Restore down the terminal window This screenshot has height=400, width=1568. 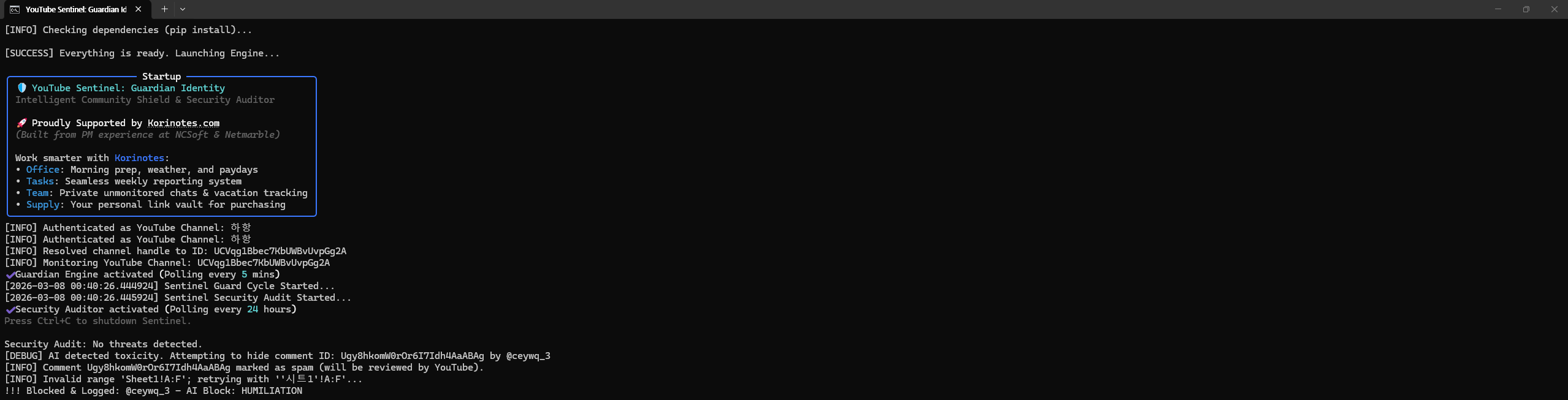click(1526, 9)
